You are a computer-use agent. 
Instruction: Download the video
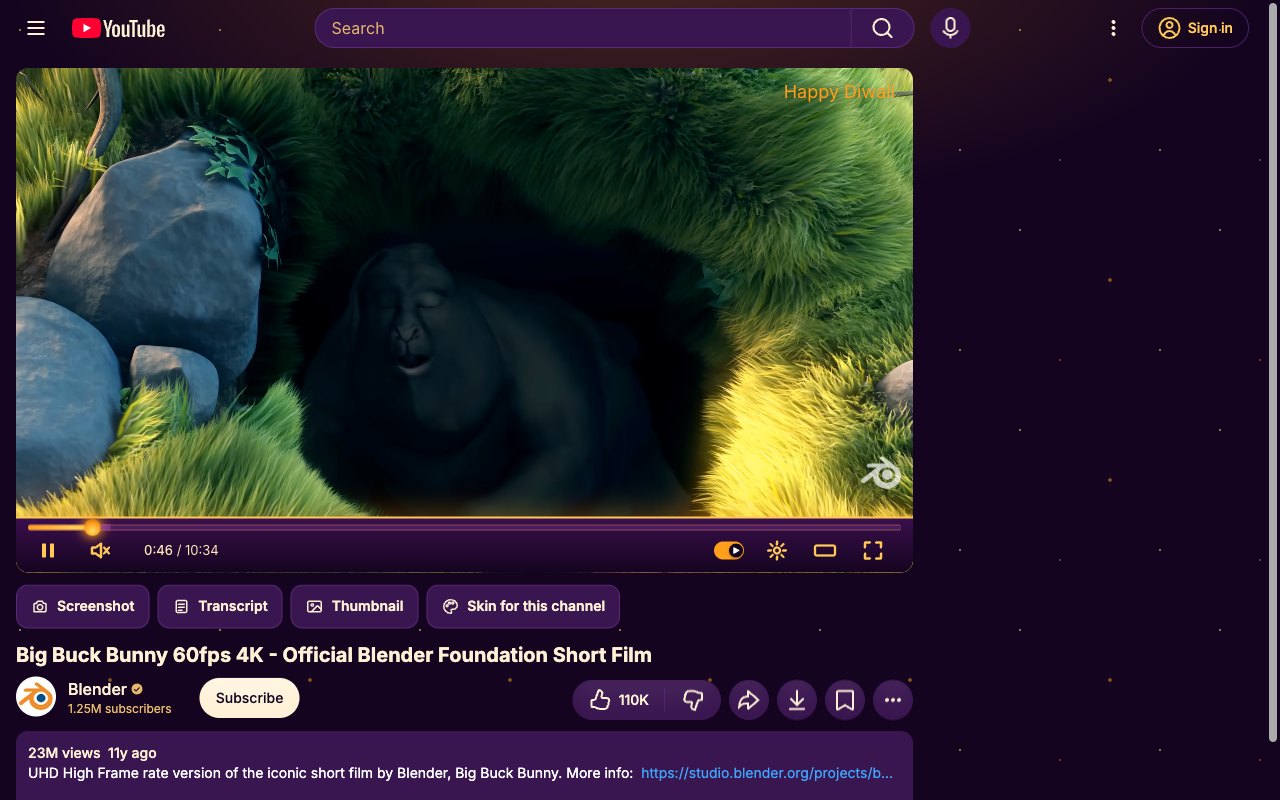point(797,700)
